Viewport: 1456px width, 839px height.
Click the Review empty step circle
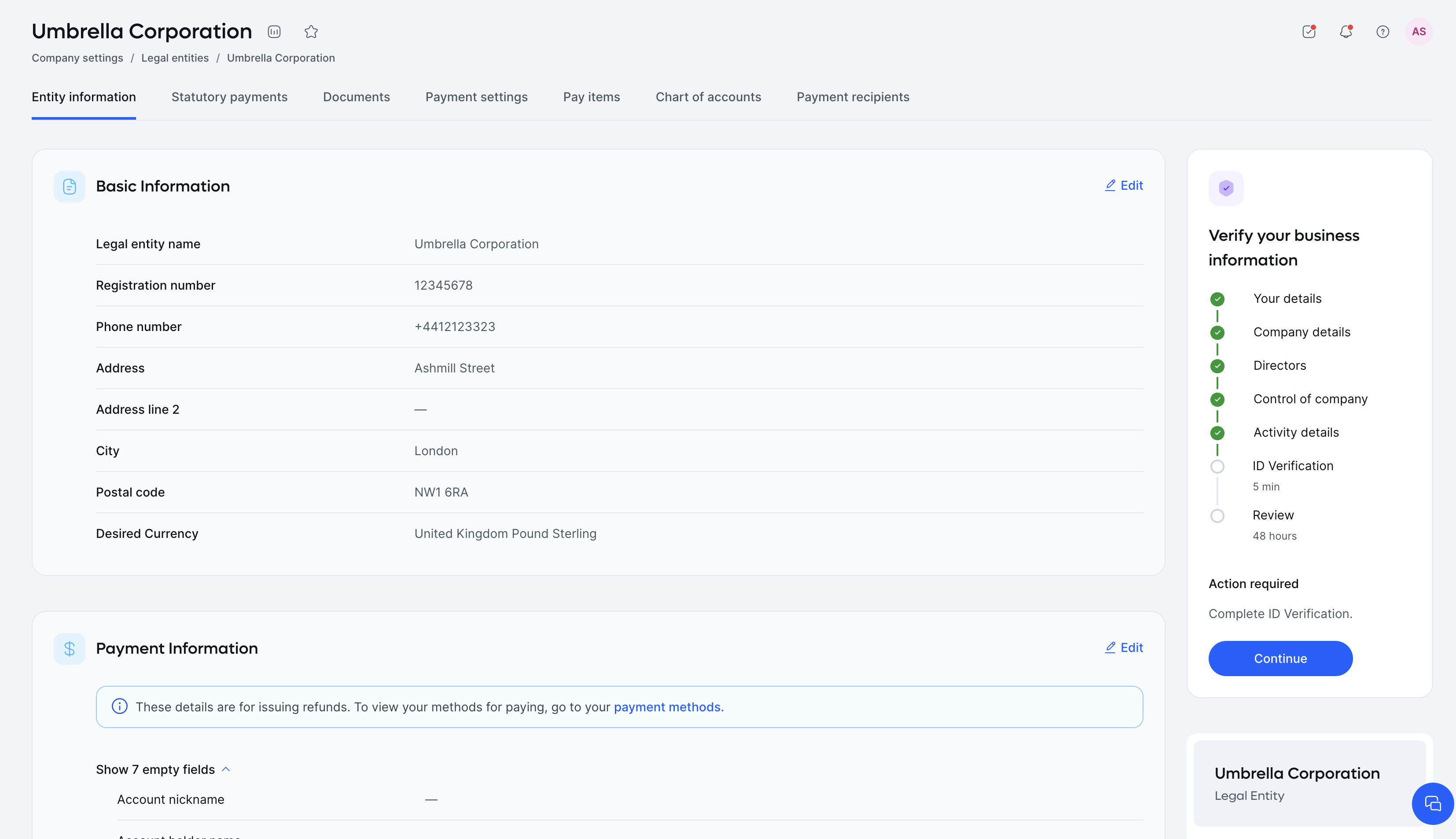1217,516
